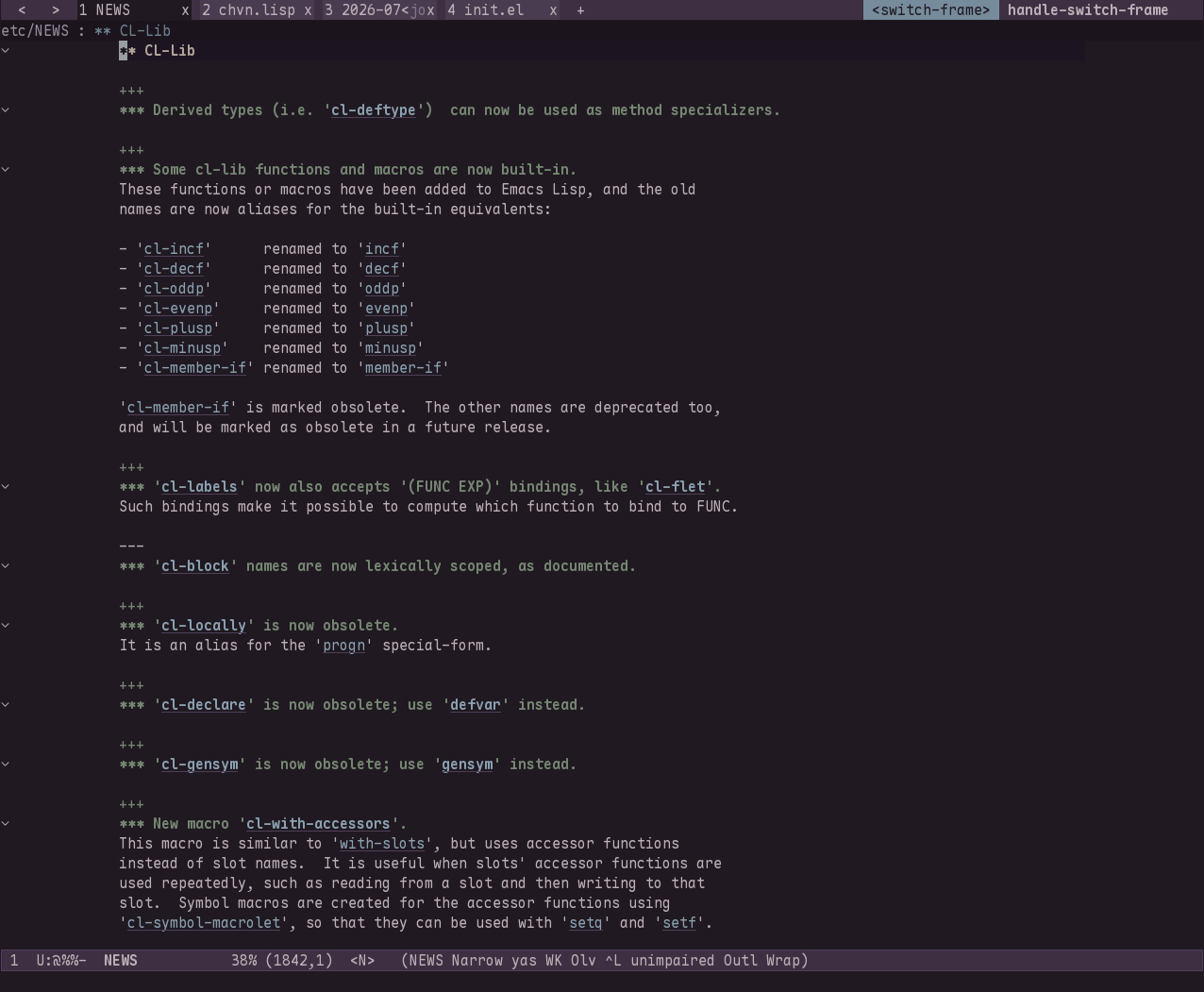
Task: Follow the cl-incf link
Action: pyautogui.click(x=174, y=249)
